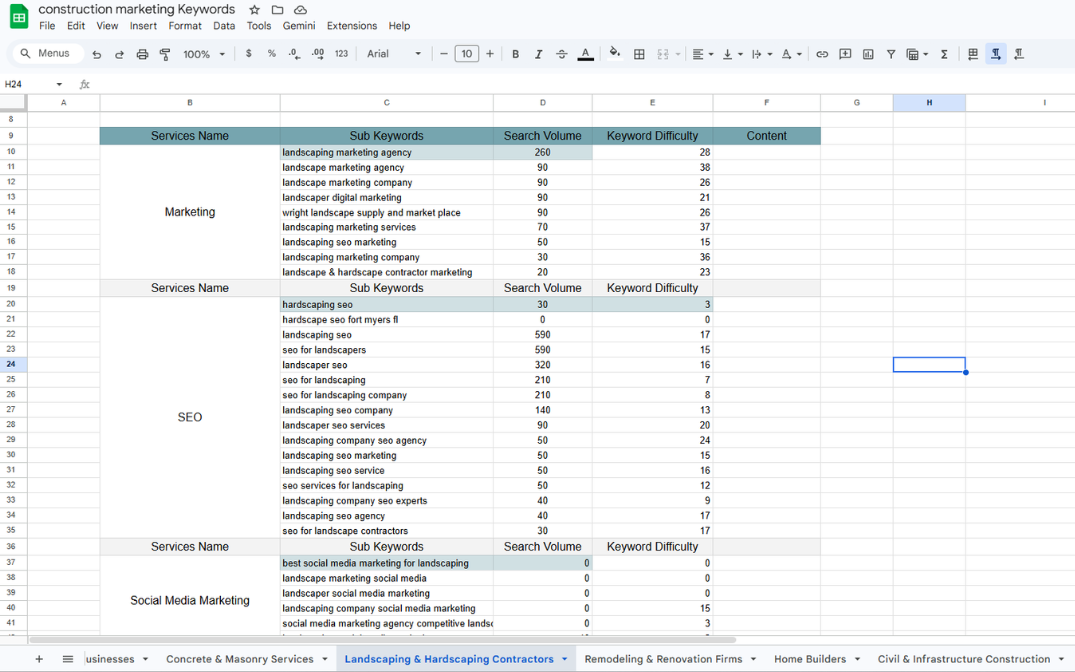Click the Undo icon in the toolbar
This screenshot has width=1075, height=672.
[97, 54]
